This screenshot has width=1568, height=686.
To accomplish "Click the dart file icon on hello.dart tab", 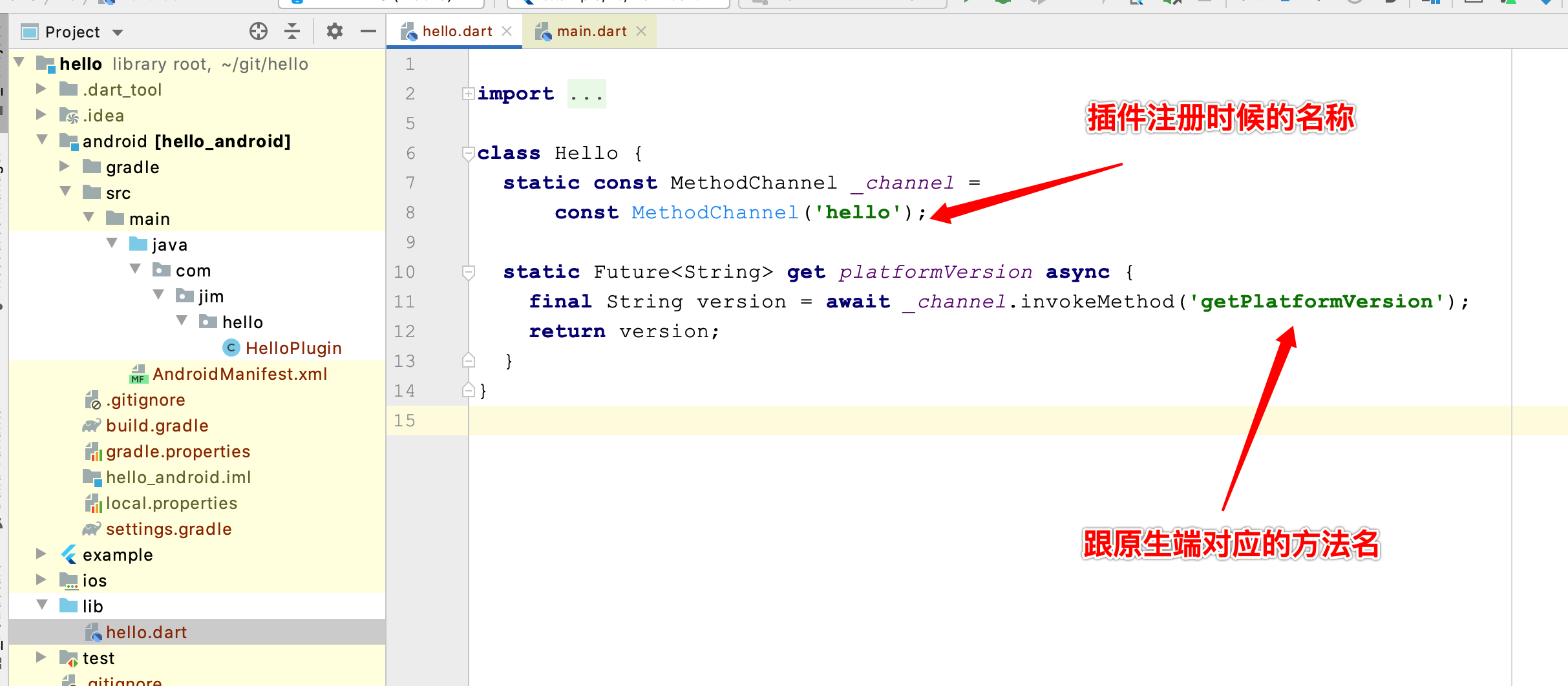I will (408, 31).
